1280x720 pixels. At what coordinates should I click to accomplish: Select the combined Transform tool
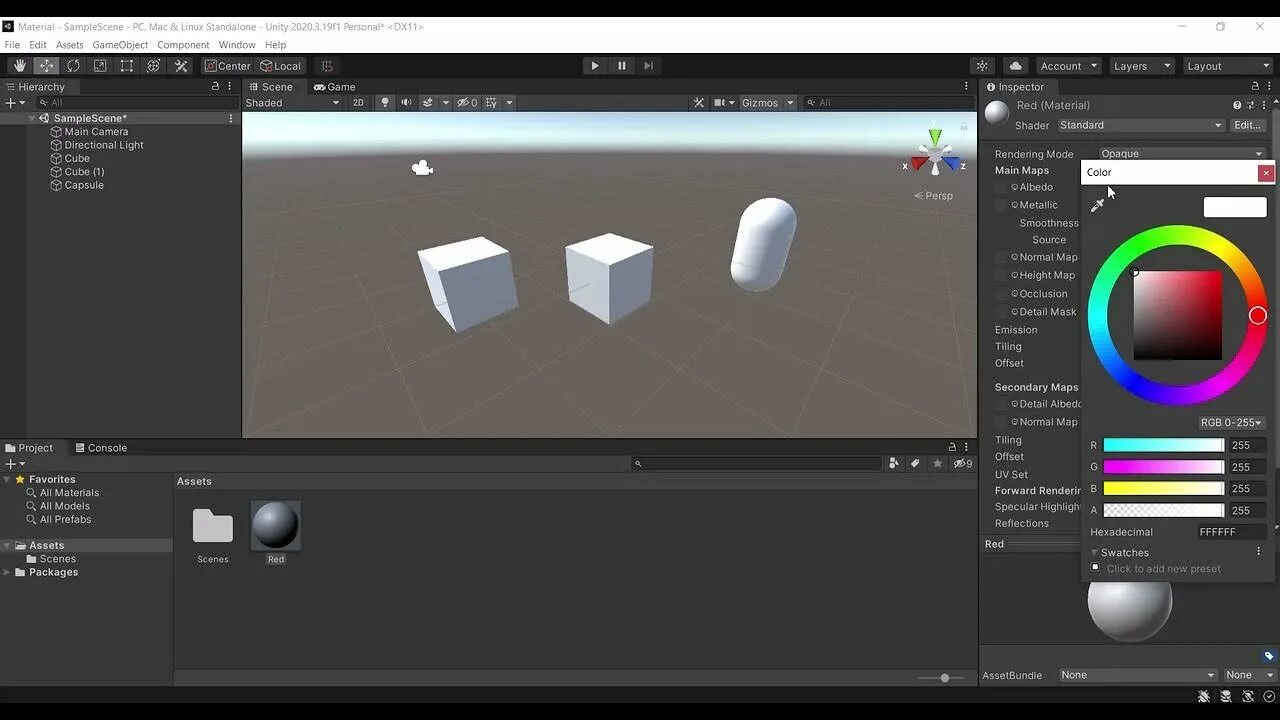154,66
